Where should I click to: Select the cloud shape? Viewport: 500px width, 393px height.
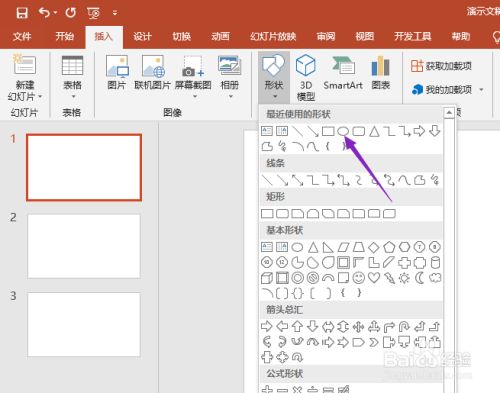435,277
